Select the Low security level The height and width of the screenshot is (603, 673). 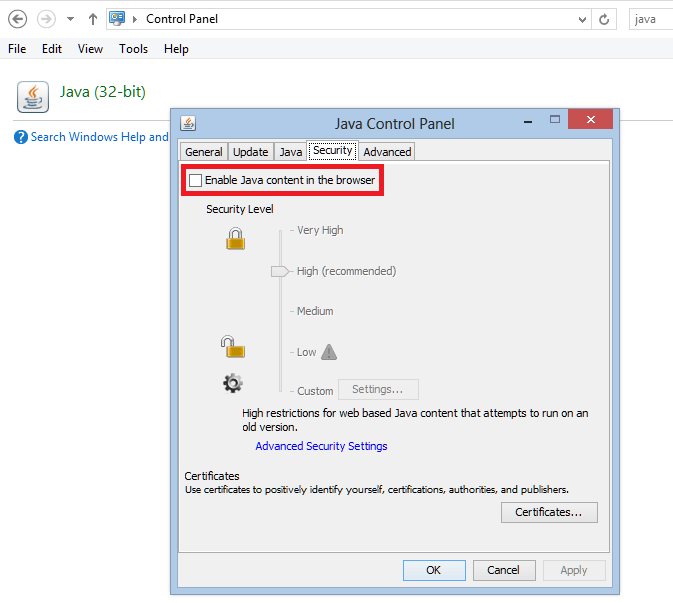[306, 352]
